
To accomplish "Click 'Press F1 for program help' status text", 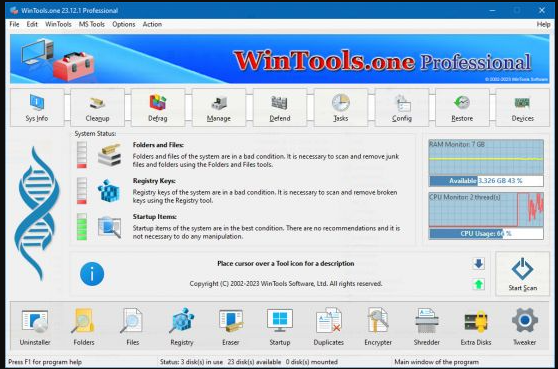I will point(45,362).
